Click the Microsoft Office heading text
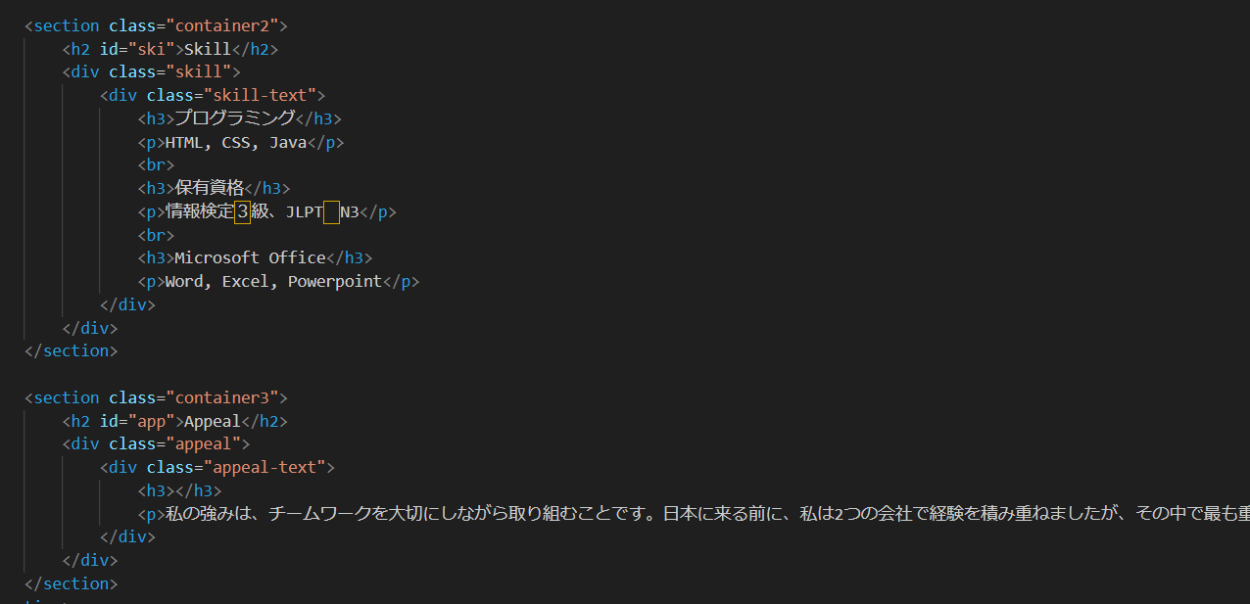The image size is (1250, 604). click(250, 258)
